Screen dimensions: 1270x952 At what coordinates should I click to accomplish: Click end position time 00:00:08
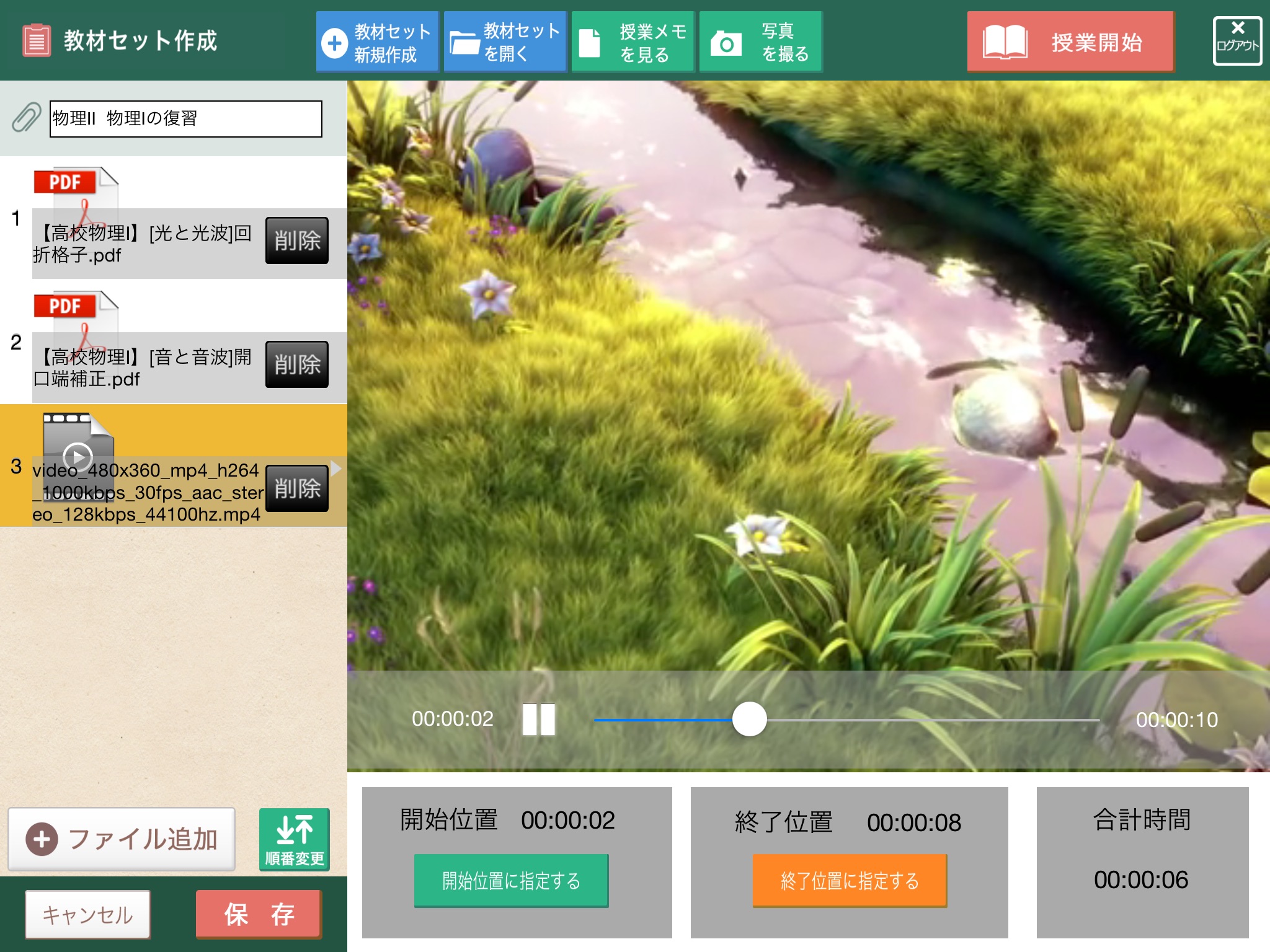[914, 823]
